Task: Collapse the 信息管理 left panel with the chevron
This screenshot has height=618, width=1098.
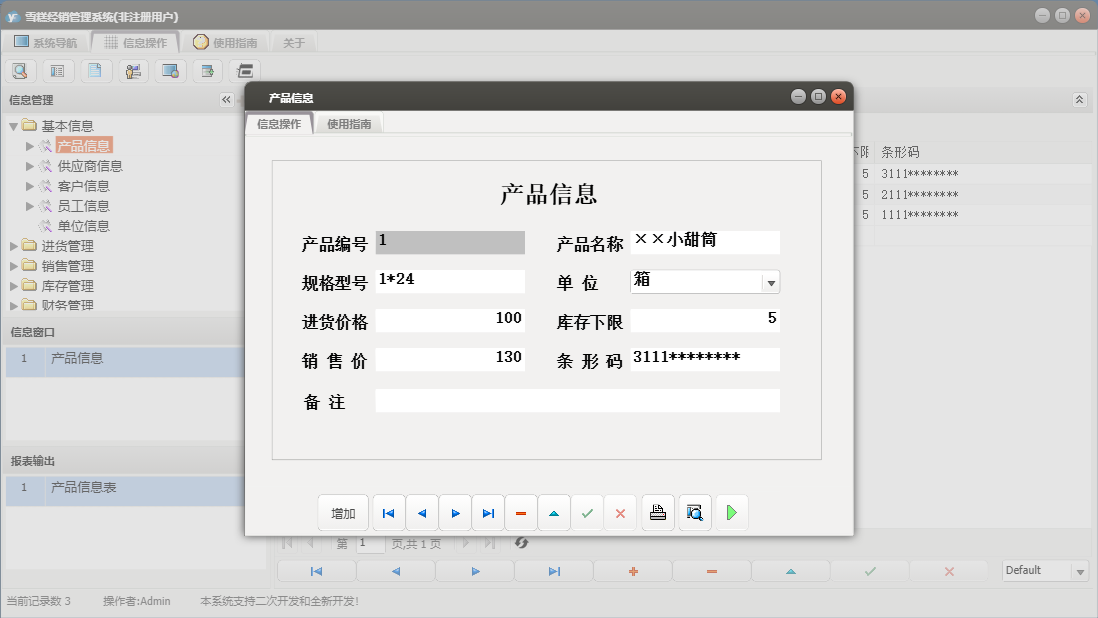Action: click(x=227, y=99)
